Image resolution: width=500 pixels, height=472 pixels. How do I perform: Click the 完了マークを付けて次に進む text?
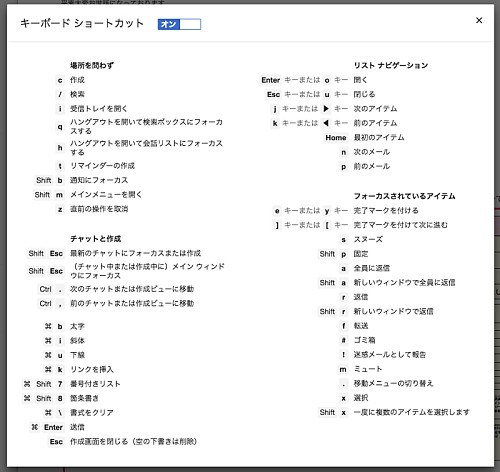point(401,225)
